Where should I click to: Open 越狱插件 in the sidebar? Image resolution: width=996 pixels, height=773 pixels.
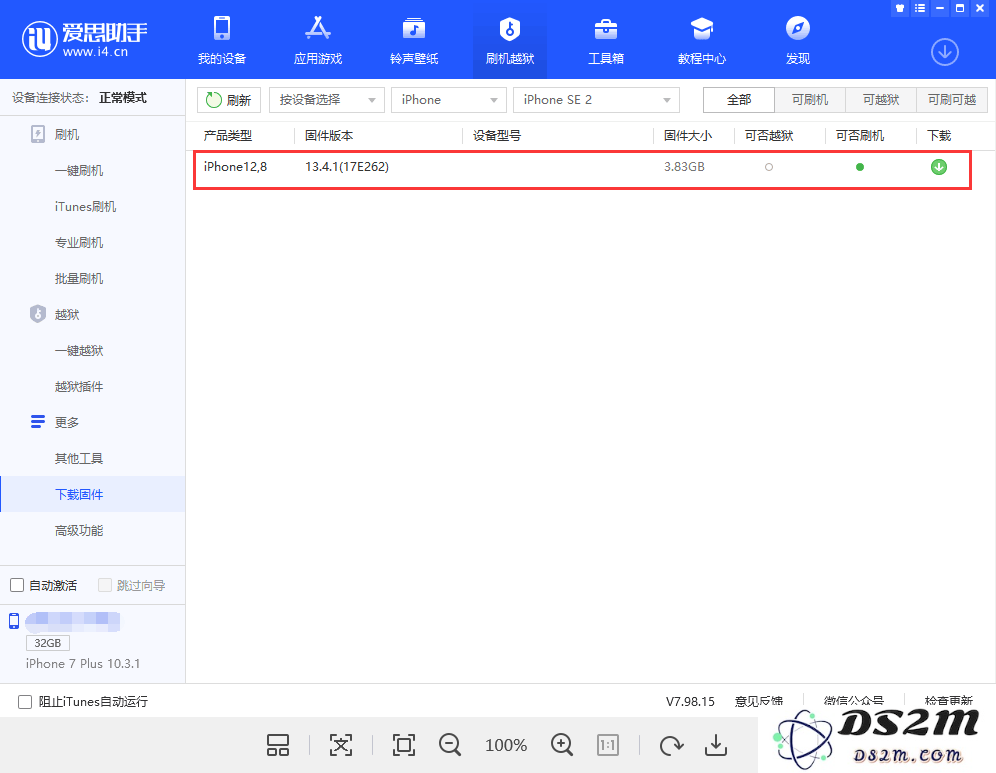pos(79,386)
